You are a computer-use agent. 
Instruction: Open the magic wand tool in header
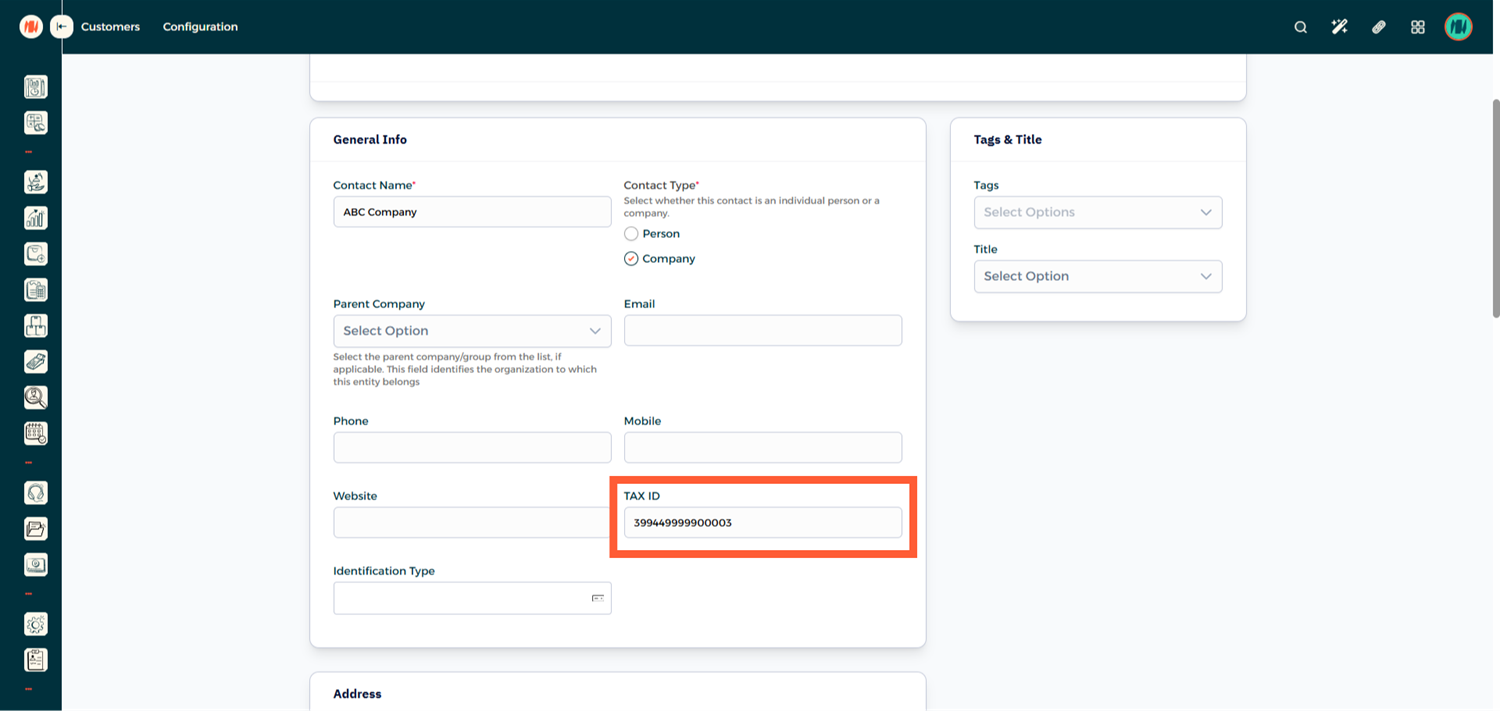click(1339, 27)
